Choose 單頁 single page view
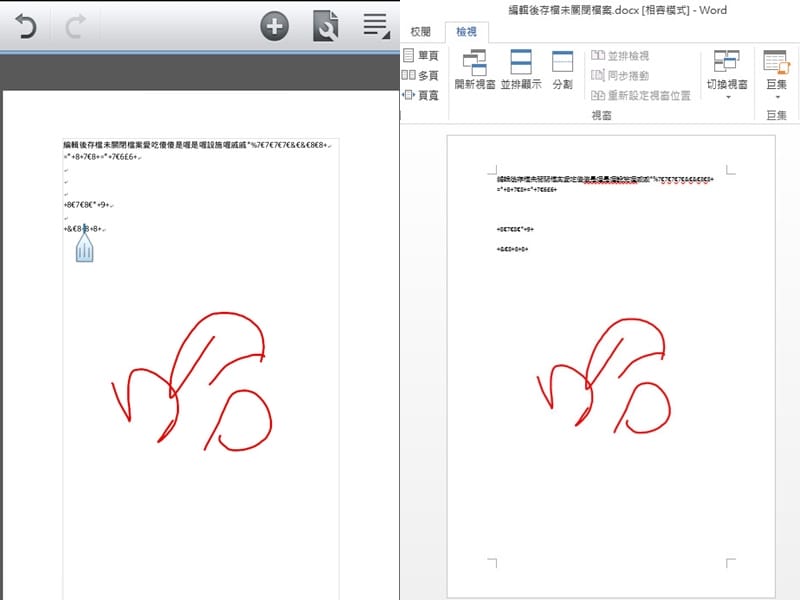 pos(421,55)
